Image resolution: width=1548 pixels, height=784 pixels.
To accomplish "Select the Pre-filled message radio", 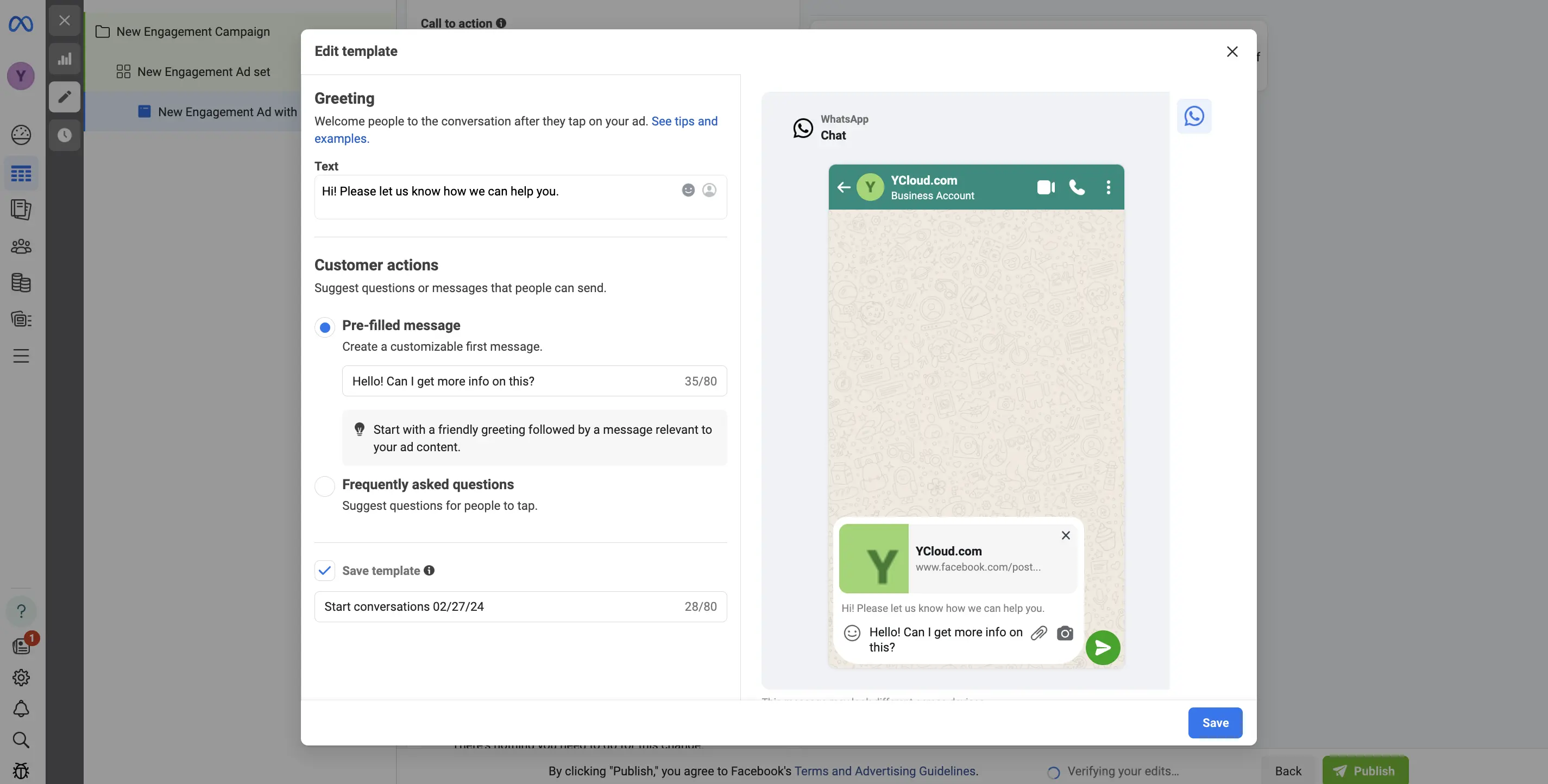I will point(325,327).
